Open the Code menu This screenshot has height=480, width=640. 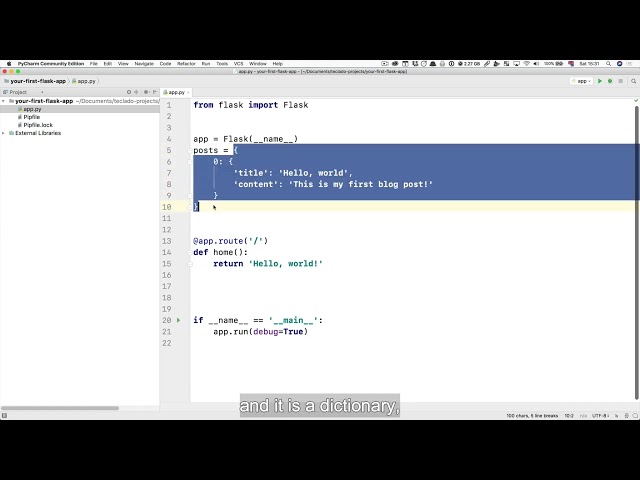click(x=165, y=64)
